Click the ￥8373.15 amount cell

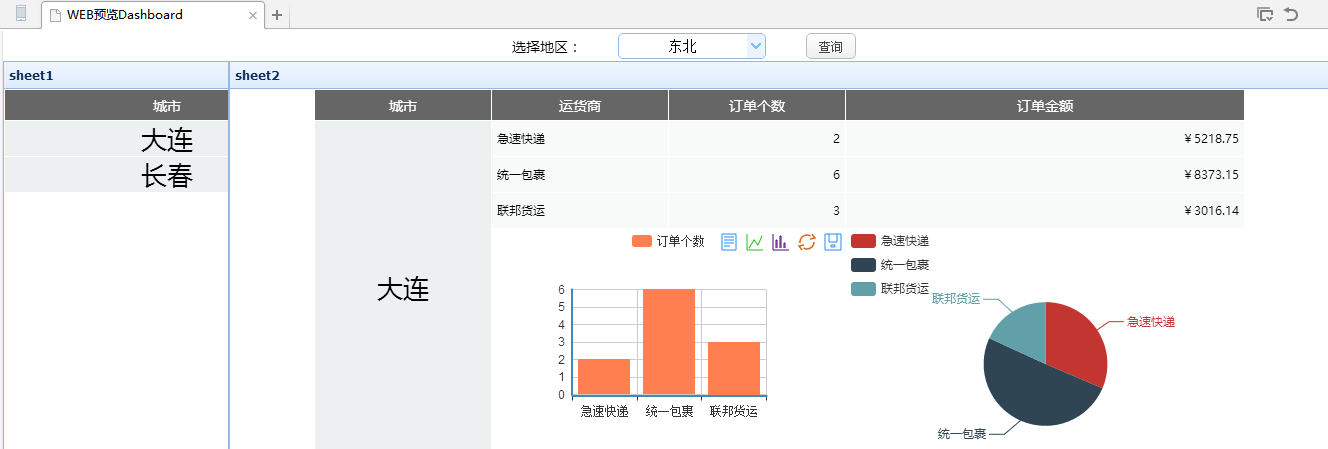click(1045, 175)
